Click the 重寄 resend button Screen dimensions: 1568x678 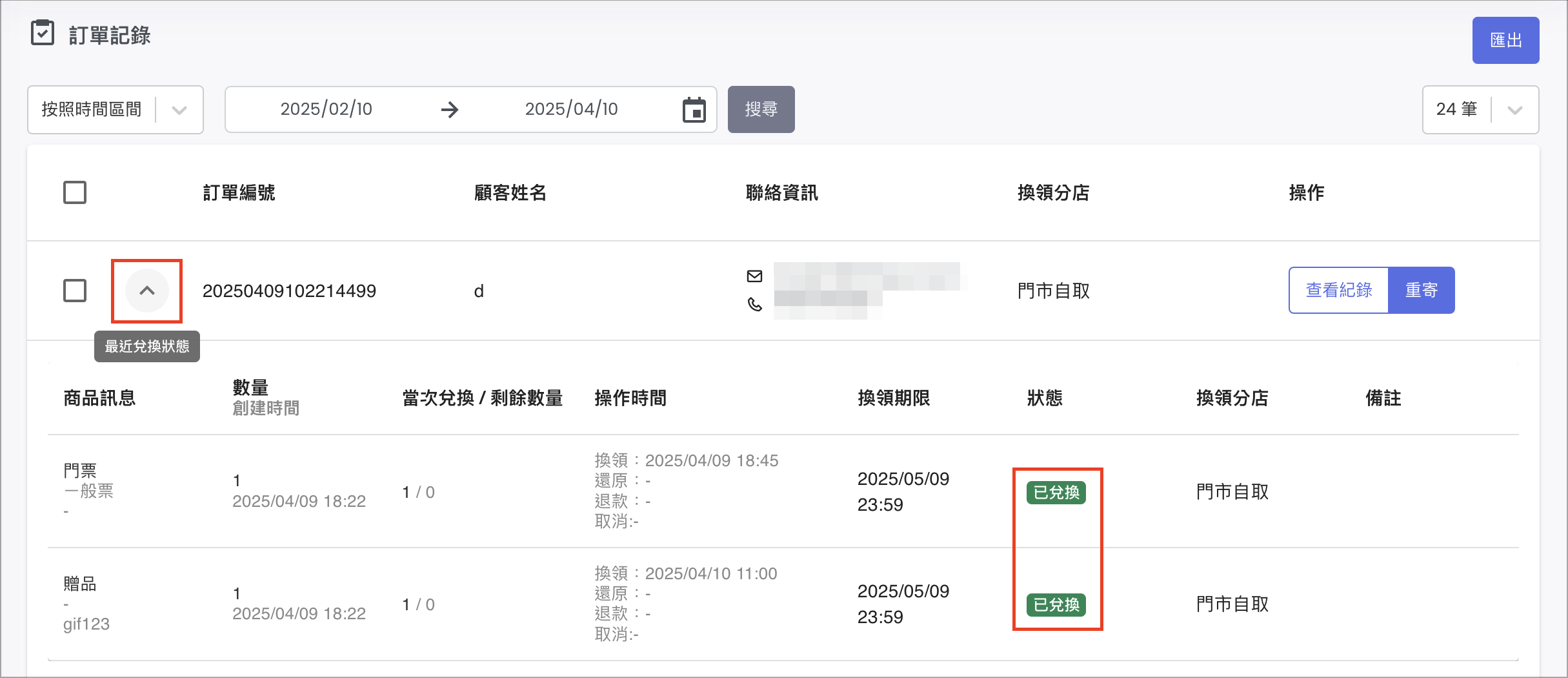pos(1422,291)
